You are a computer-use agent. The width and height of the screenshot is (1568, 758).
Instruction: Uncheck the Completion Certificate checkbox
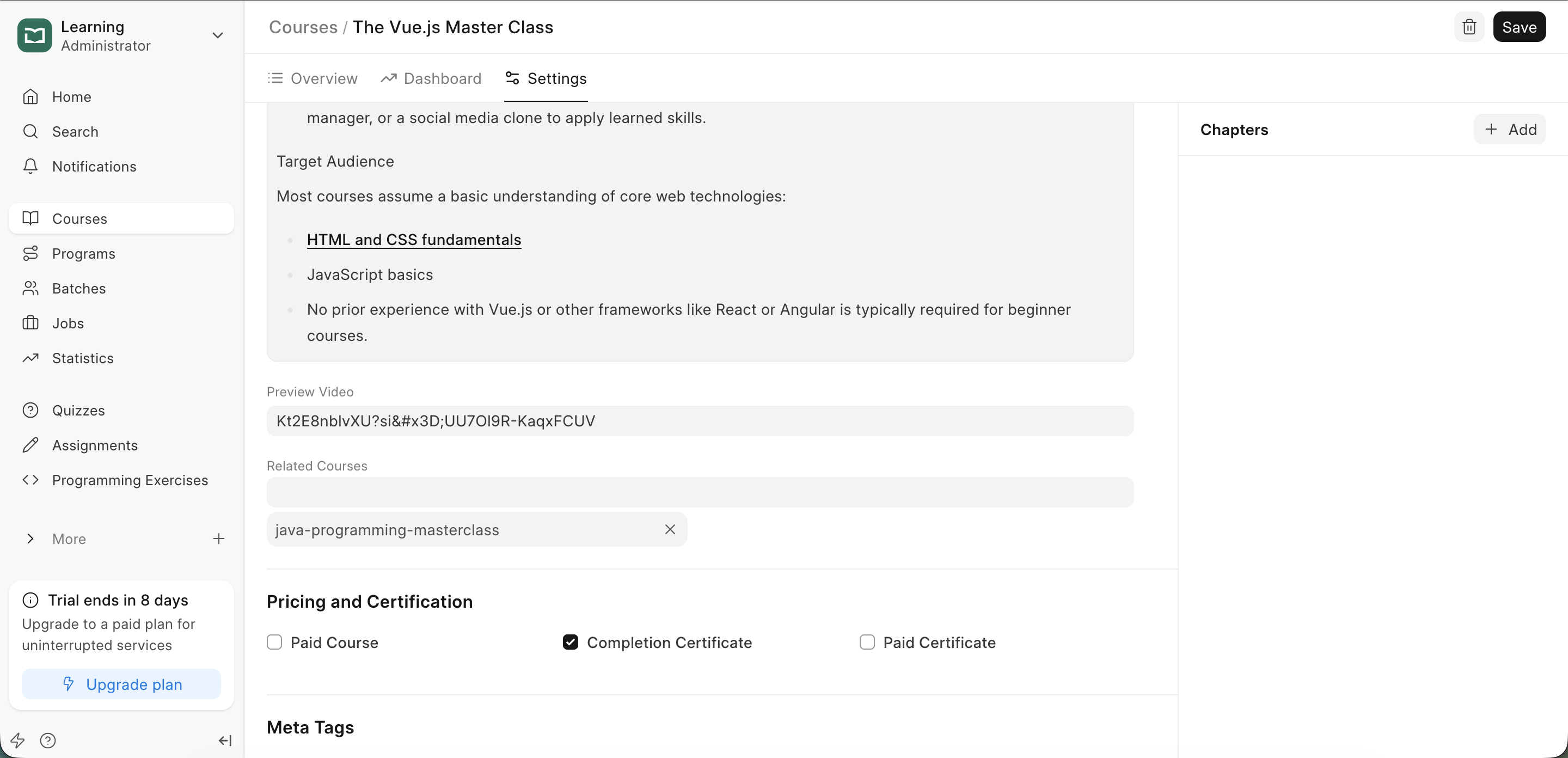click(x=571, y=643)
